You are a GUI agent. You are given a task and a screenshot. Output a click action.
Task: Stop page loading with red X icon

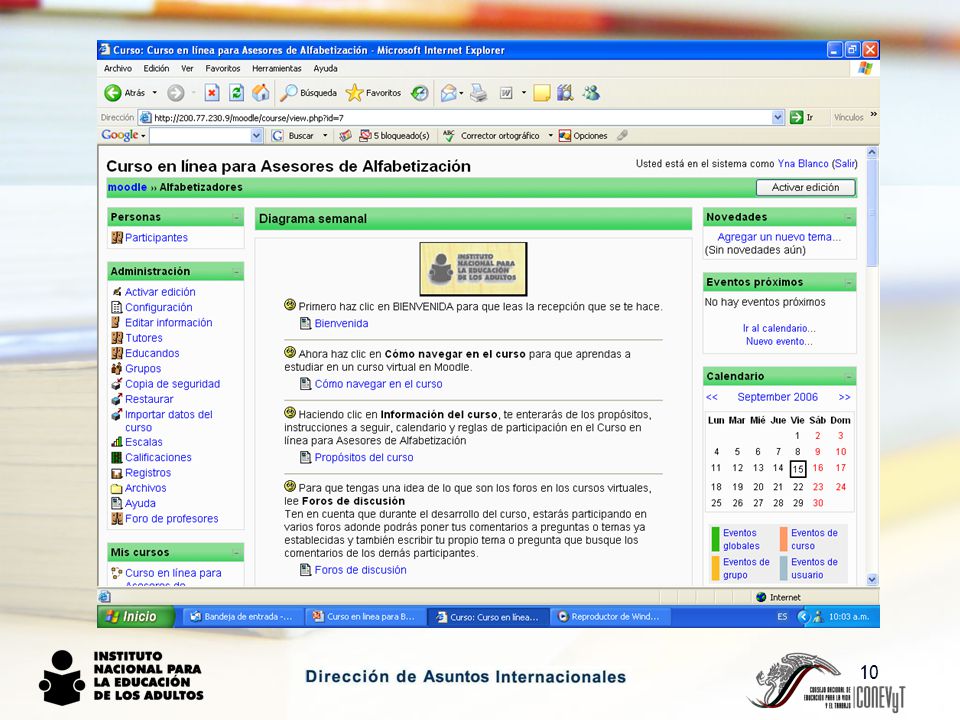[x=212, y=93]
